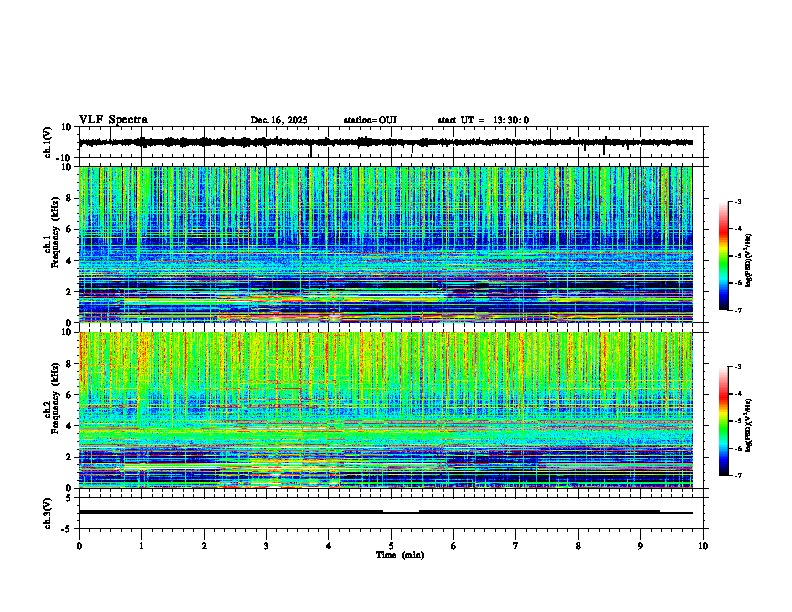Click the '-3' label on ch.1 color bar
Screen dimensions: 792x612
[x=737, y=201]
